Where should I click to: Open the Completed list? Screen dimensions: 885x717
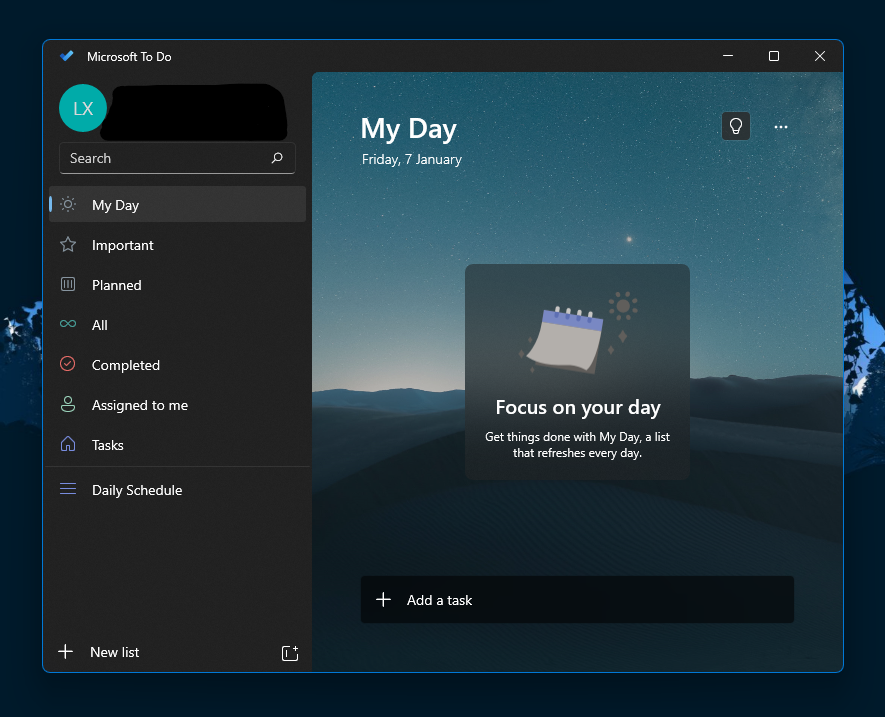coord(177,365)
